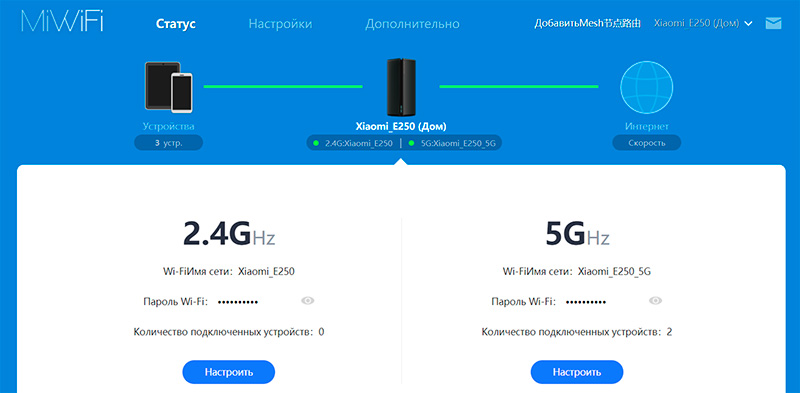Select the 5G:Xiaomi_E250_5G network label

458,143
